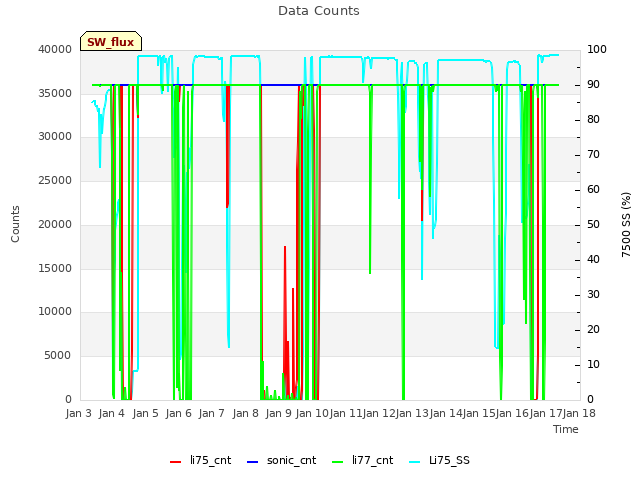Click the 90 tick label on SS axis
This screenshot has width=640, height=480.
point(593,84)
